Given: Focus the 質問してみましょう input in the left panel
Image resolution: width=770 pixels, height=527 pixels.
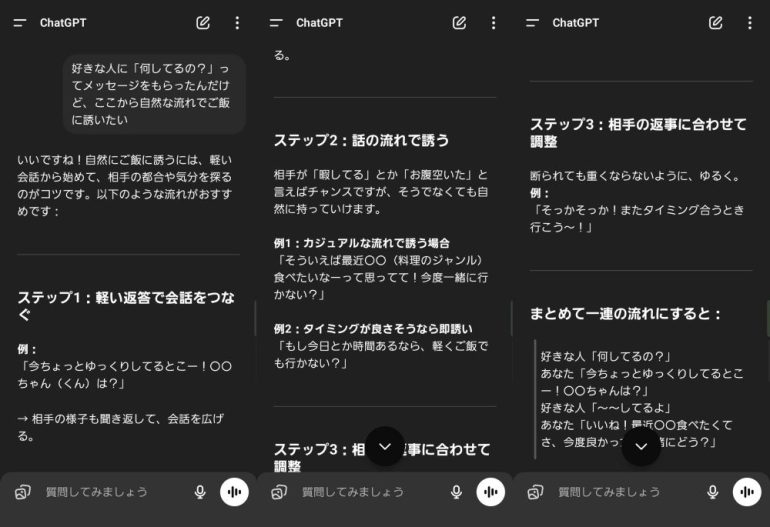Looking at the screenshot, I should click(105, 492).
